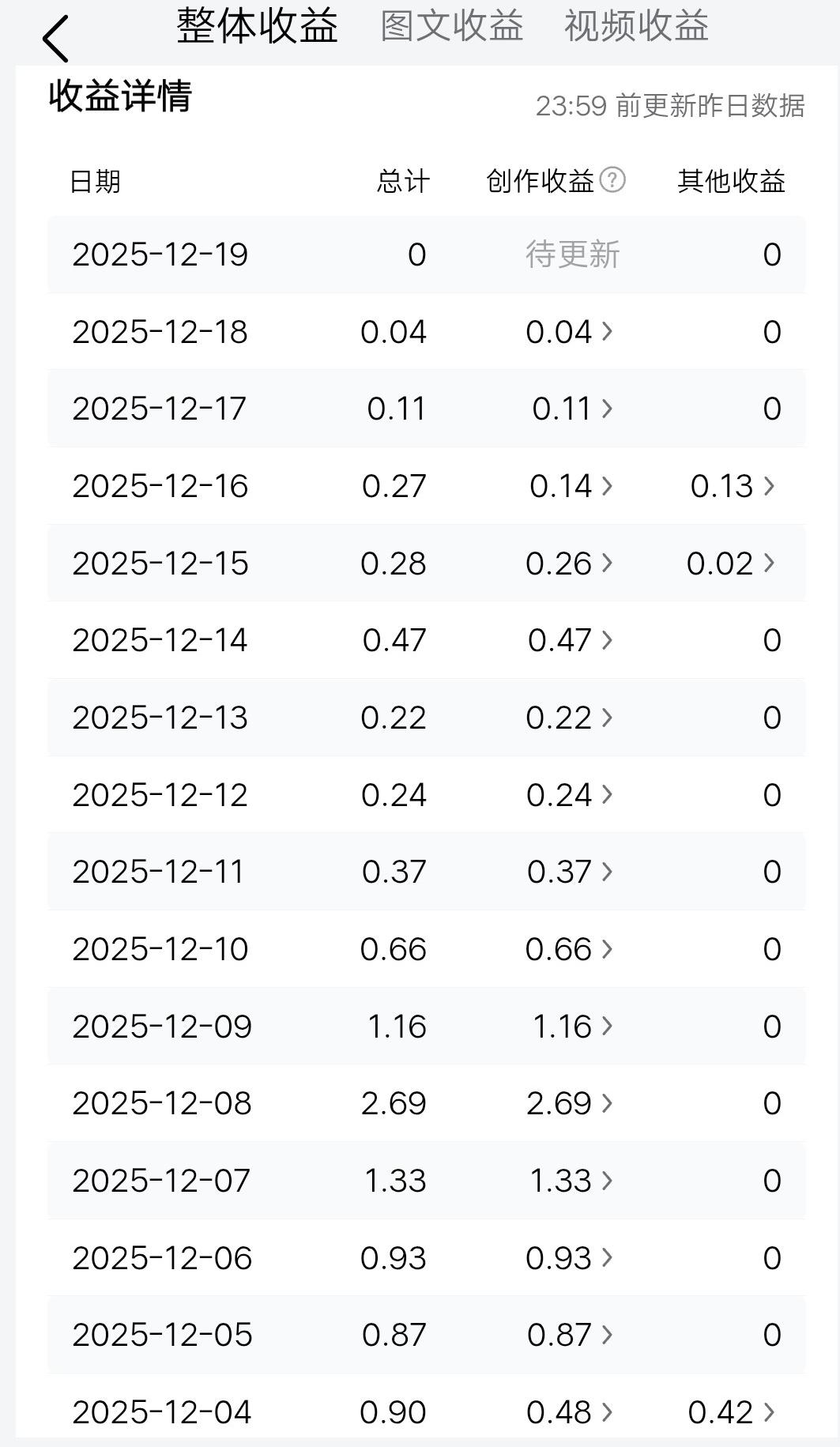The image size is (840, 1447).
Task: Click the 总计 column header
Action: coord(403,182)
